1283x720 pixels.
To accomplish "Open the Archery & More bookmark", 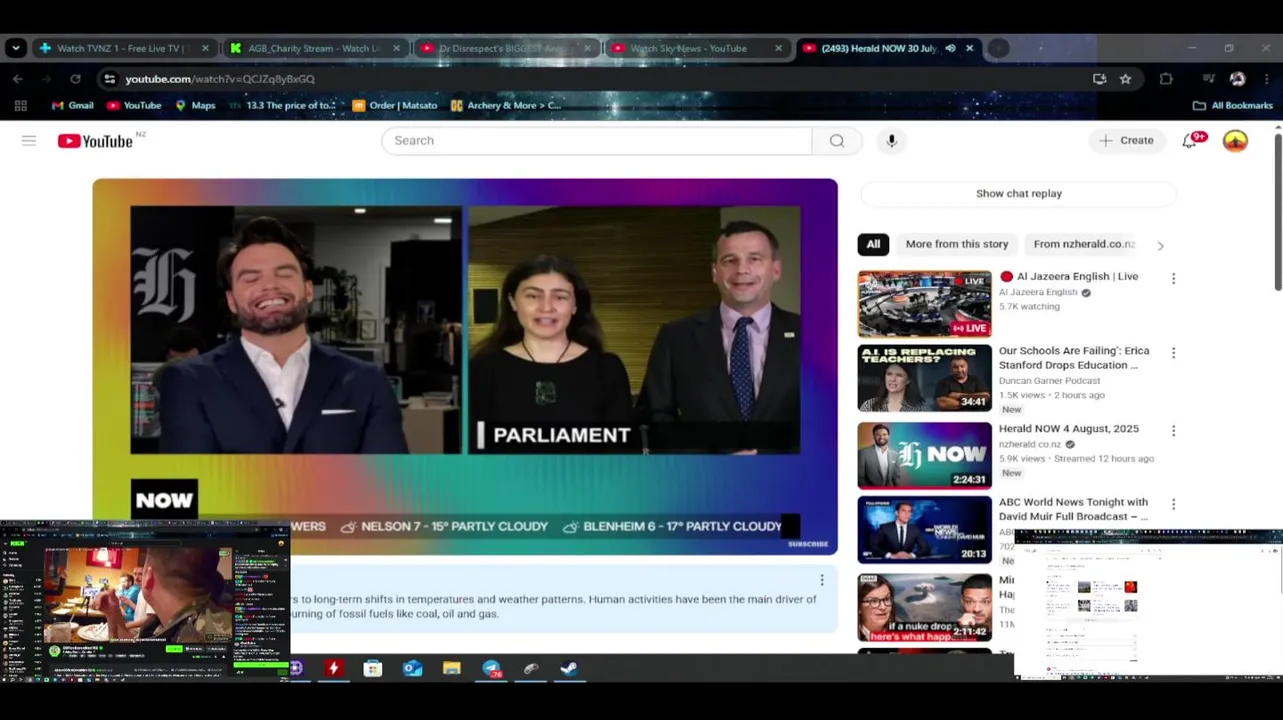I will click(506, 105).
